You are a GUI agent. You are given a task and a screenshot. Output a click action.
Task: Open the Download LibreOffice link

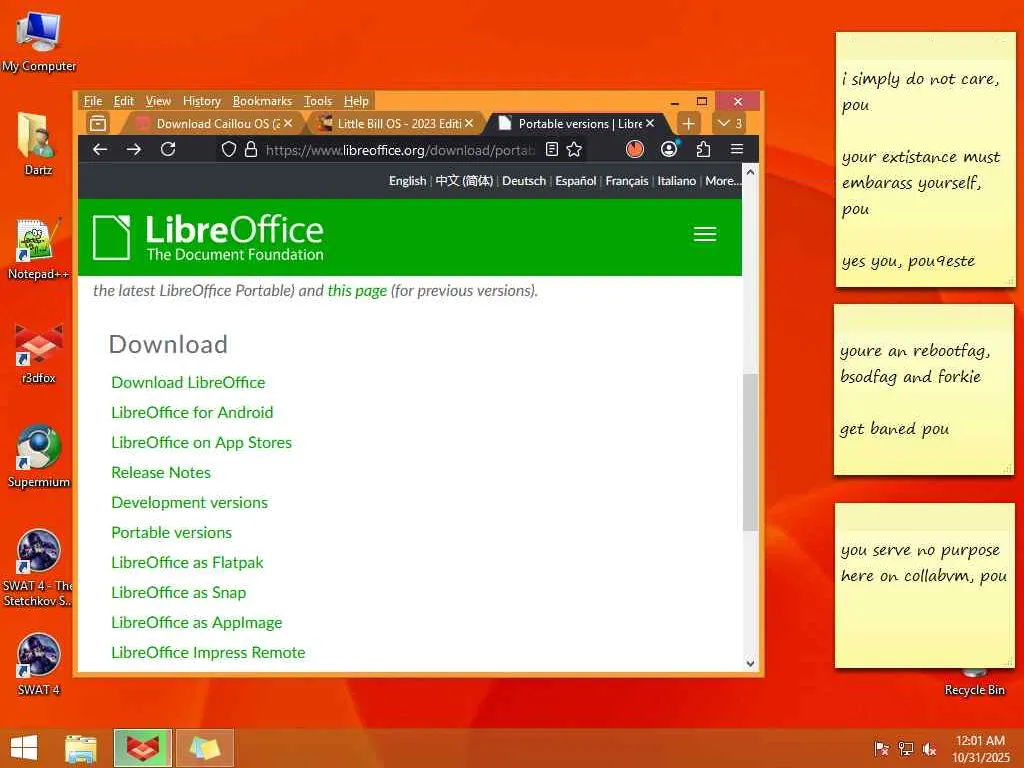coord(188,383)
